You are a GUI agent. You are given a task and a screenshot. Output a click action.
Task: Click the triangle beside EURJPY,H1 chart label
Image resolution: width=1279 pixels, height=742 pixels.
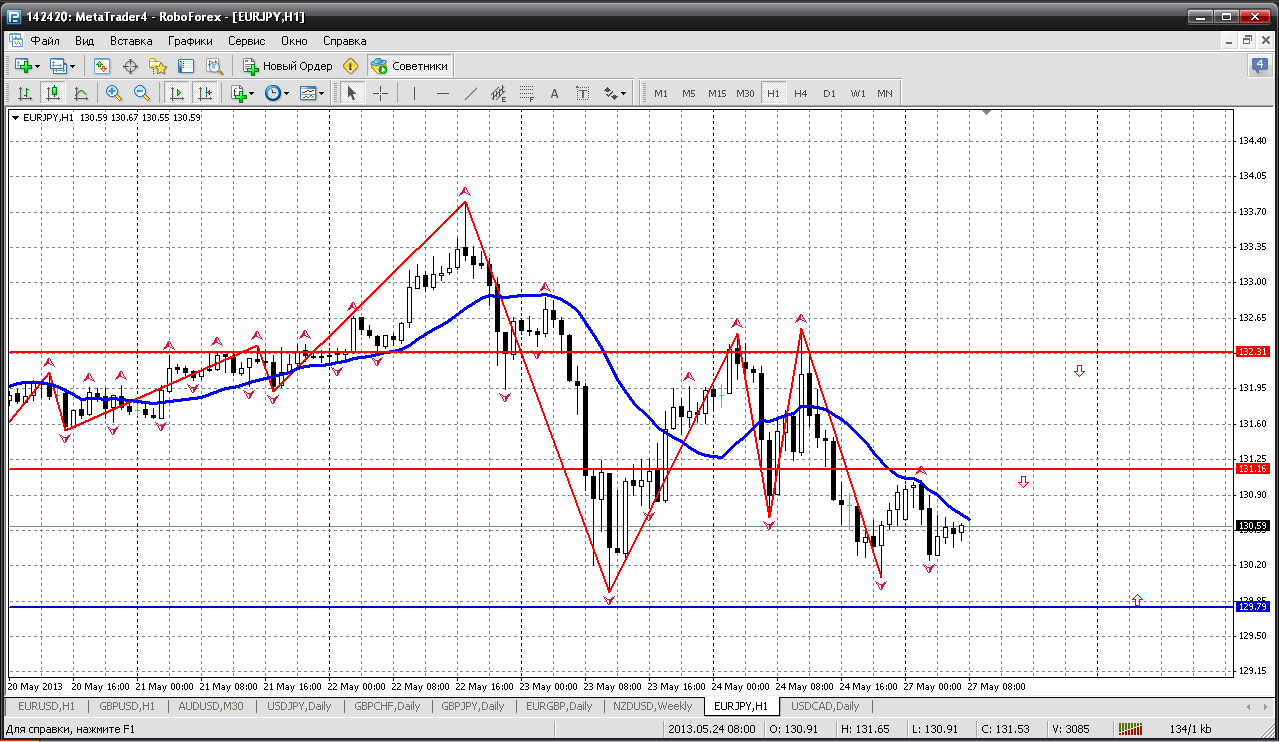tap(16, 117)
